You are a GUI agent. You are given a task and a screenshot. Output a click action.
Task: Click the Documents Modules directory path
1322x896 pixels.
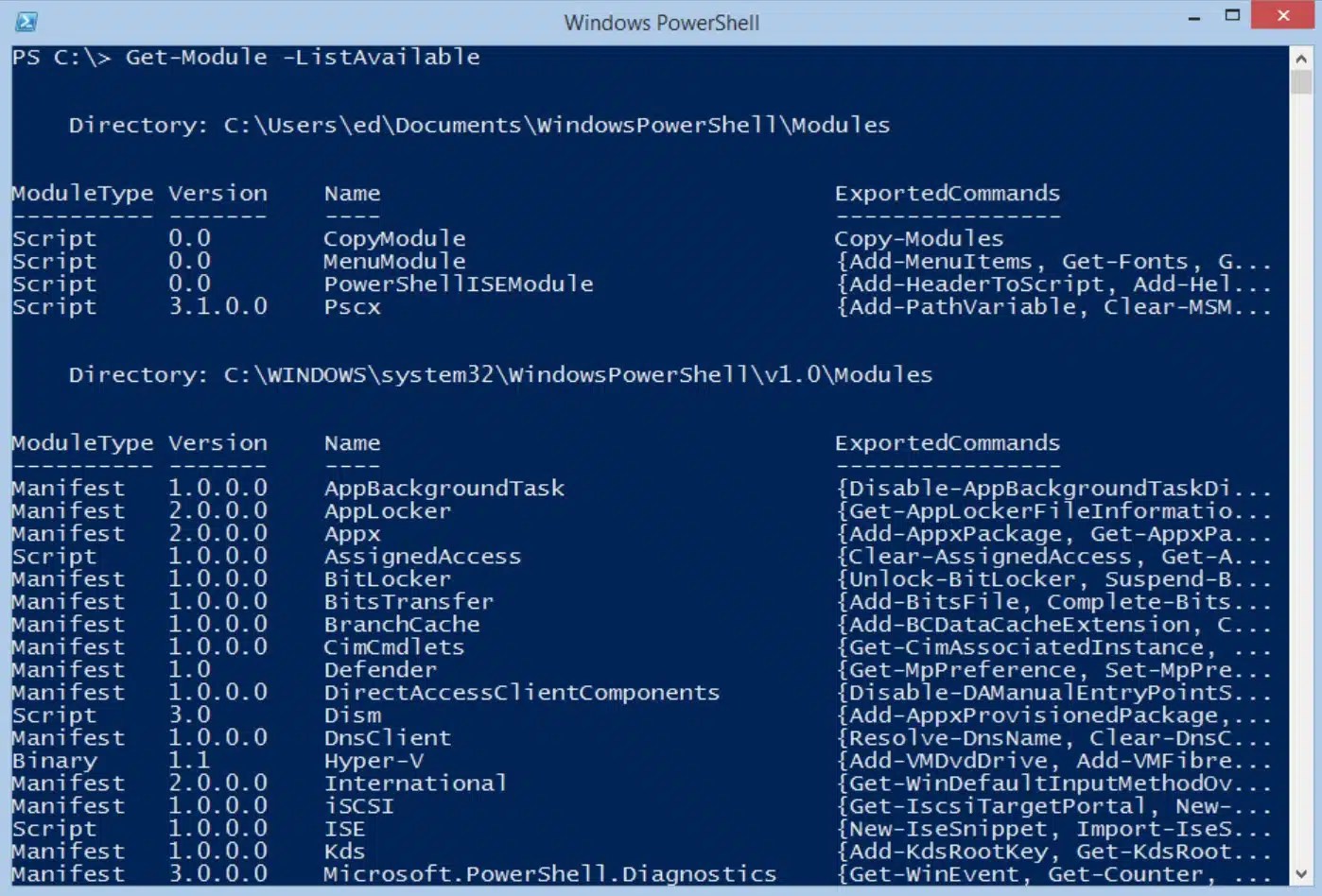[x=478, y=124]
